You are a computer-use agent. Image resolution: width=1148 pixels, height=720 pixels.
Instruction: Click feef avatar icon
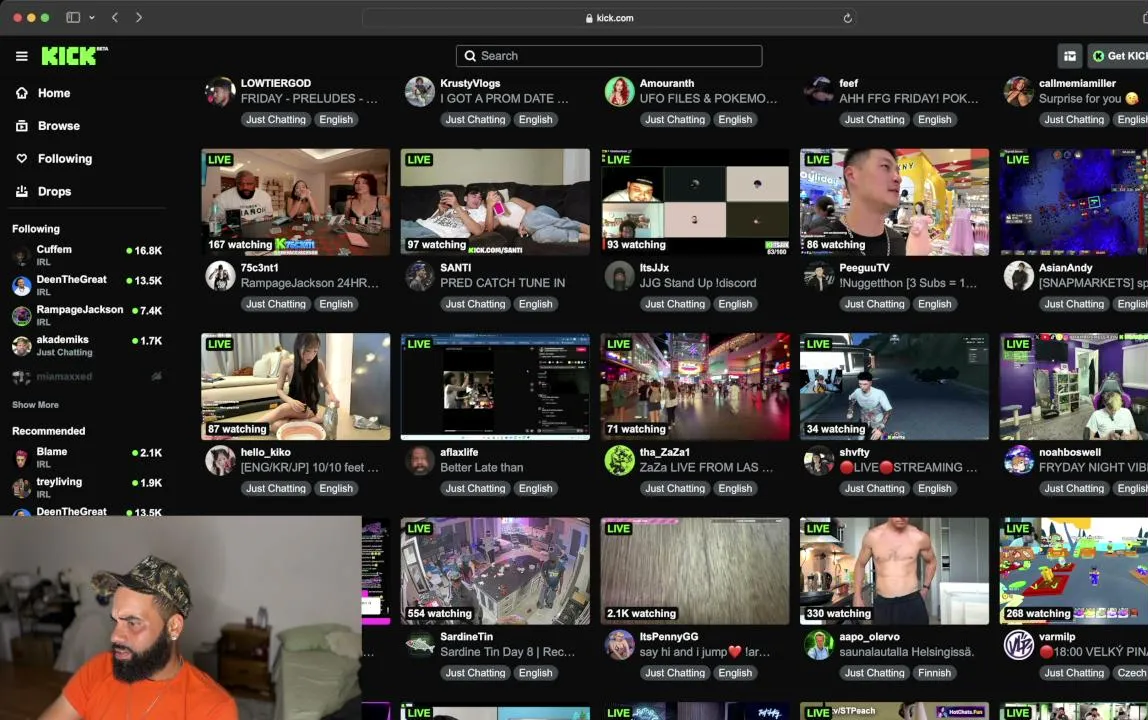click(x=819, y=92)
